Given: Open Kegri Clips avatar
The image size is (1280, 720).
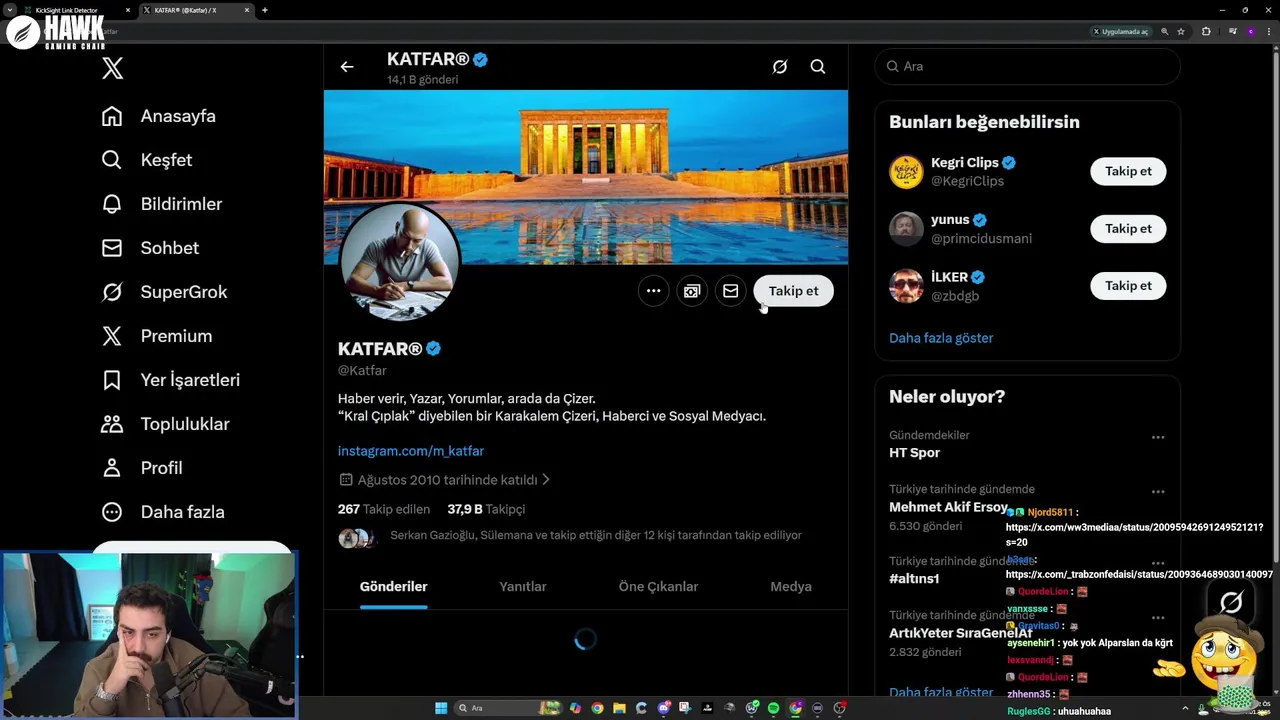Looking at the screenshot, I should point(906,172).
